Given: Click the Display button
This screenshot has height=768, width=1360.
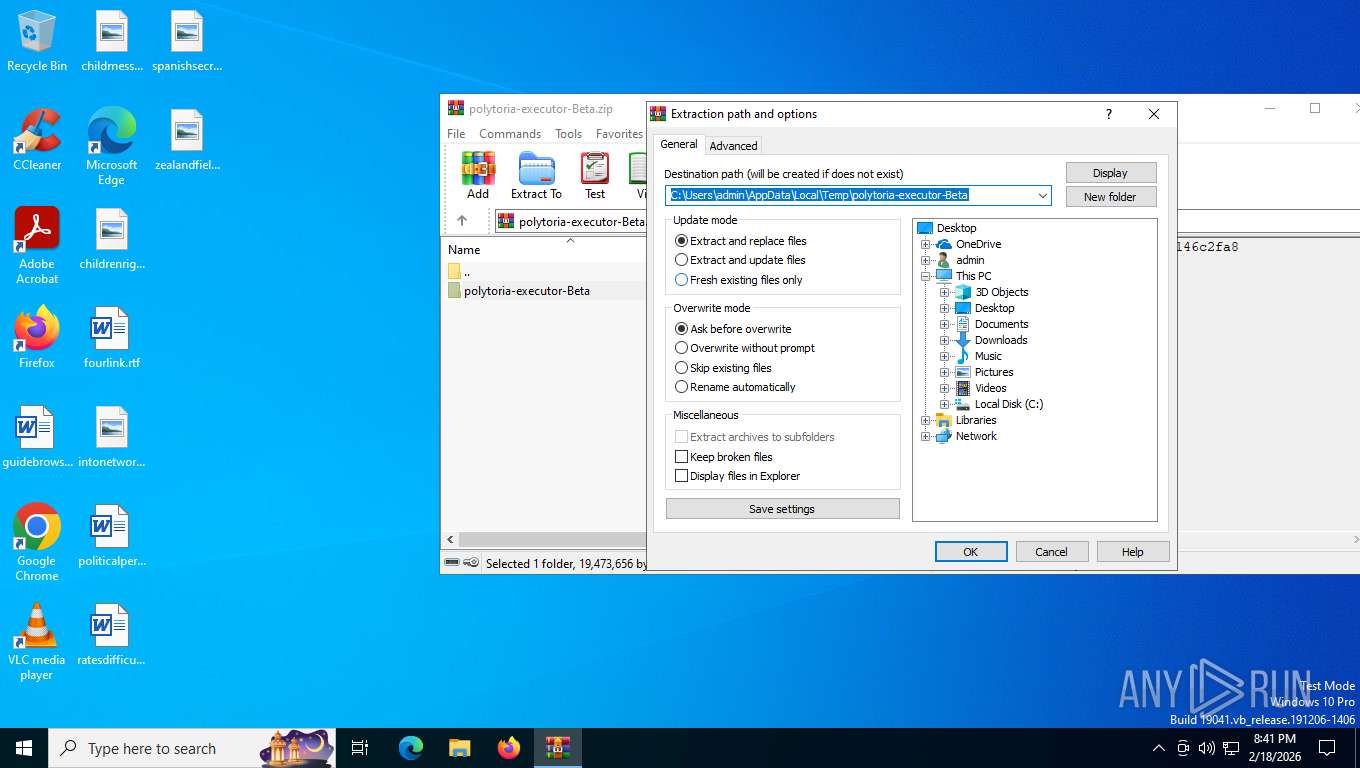Looking at the screenshot, I should 1110,173.
